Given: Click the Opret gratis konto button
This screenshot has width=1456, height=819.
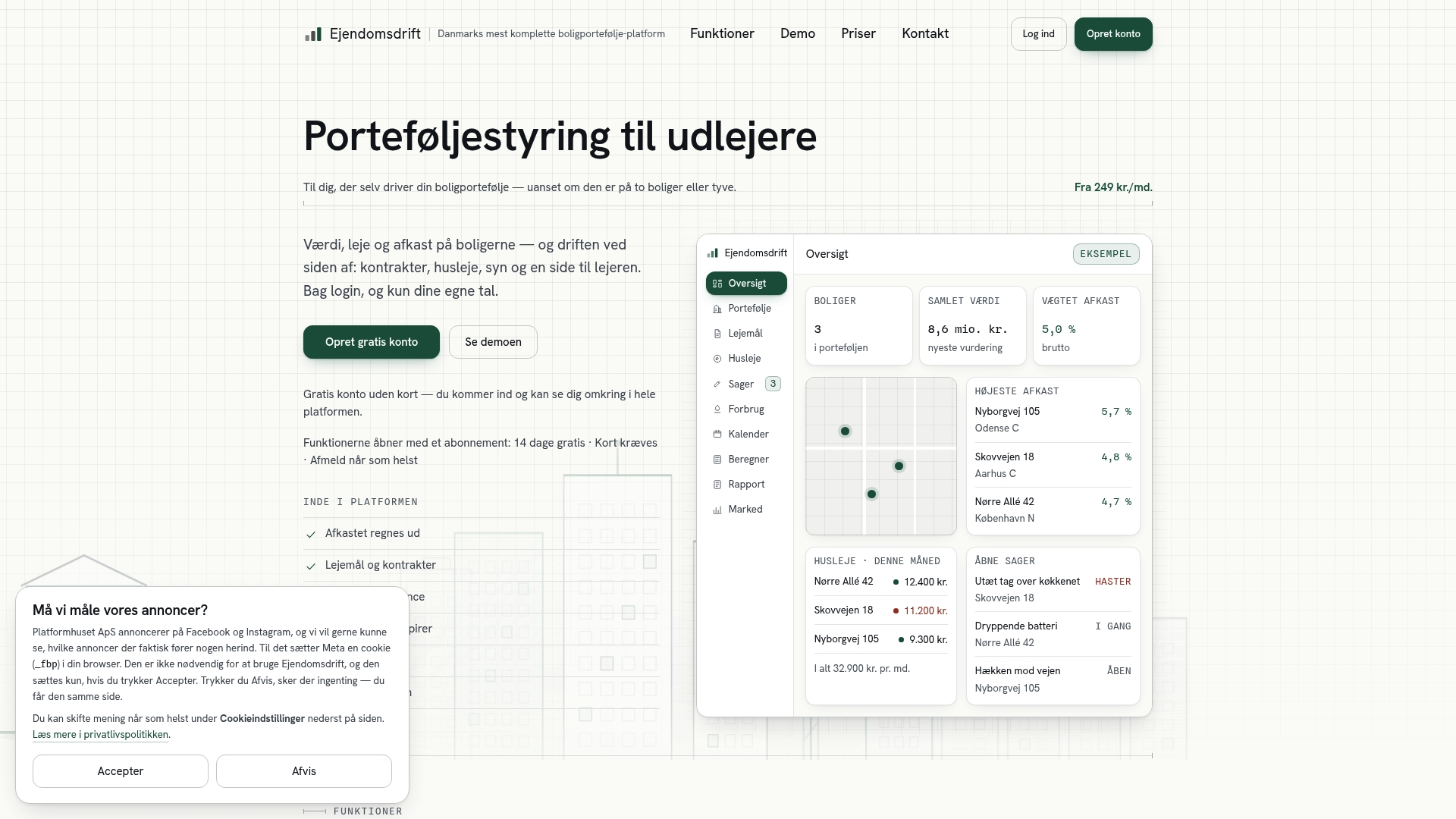Looking at the screenshot, I should pyautogui.click(x=372, y=342).
